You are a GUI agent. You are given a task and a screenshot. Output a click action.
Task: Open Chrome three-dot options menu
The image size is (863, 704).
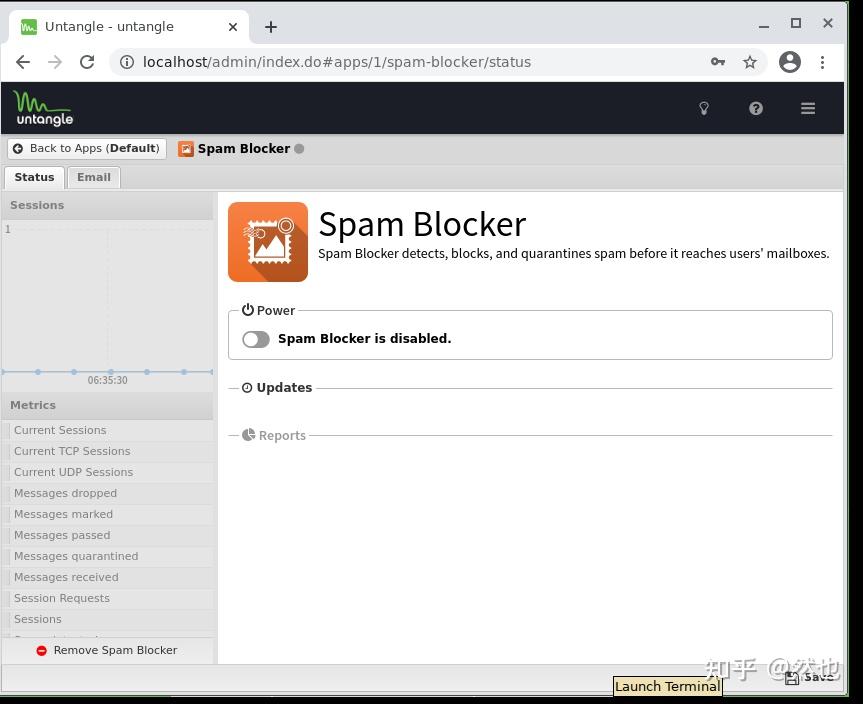tap(822, 62)
